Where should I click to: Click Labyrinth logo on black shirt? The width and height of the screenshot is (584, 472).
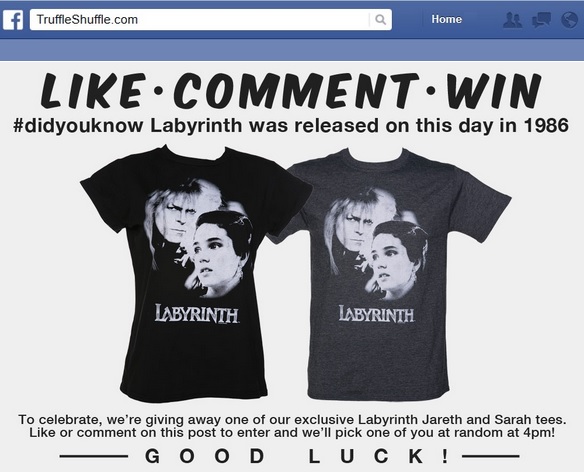(197, 313)
